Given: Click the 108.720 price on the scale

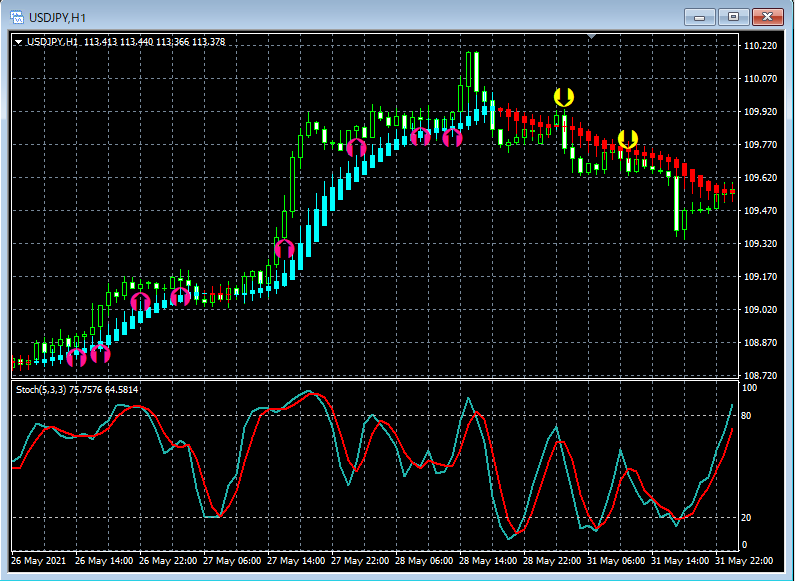Looking at the screenshot, I should coord(761,375).
